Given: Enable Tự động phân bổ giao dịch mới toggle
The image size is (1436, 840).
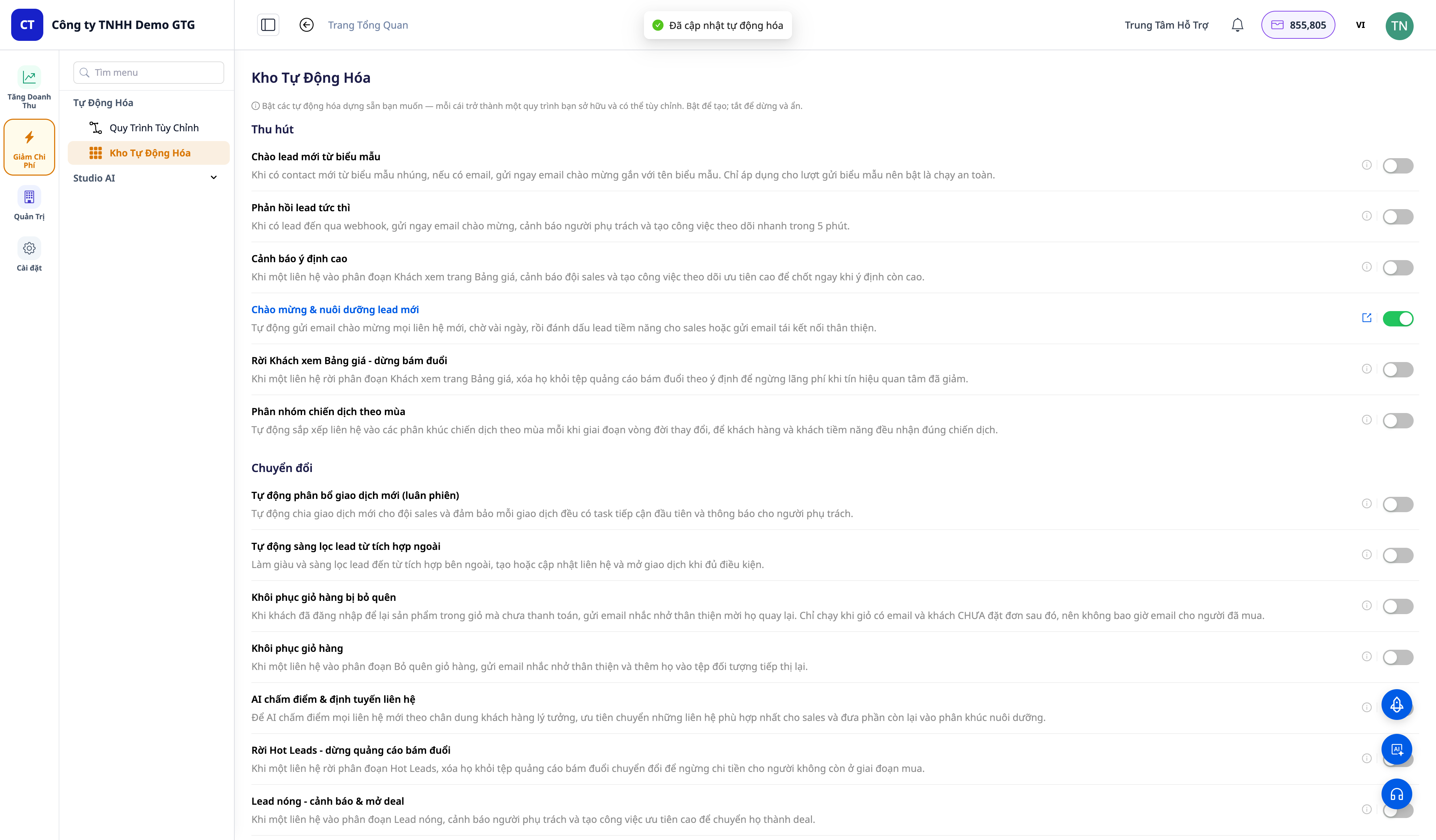Looking at the screenshot, I should coord(1398,505).
